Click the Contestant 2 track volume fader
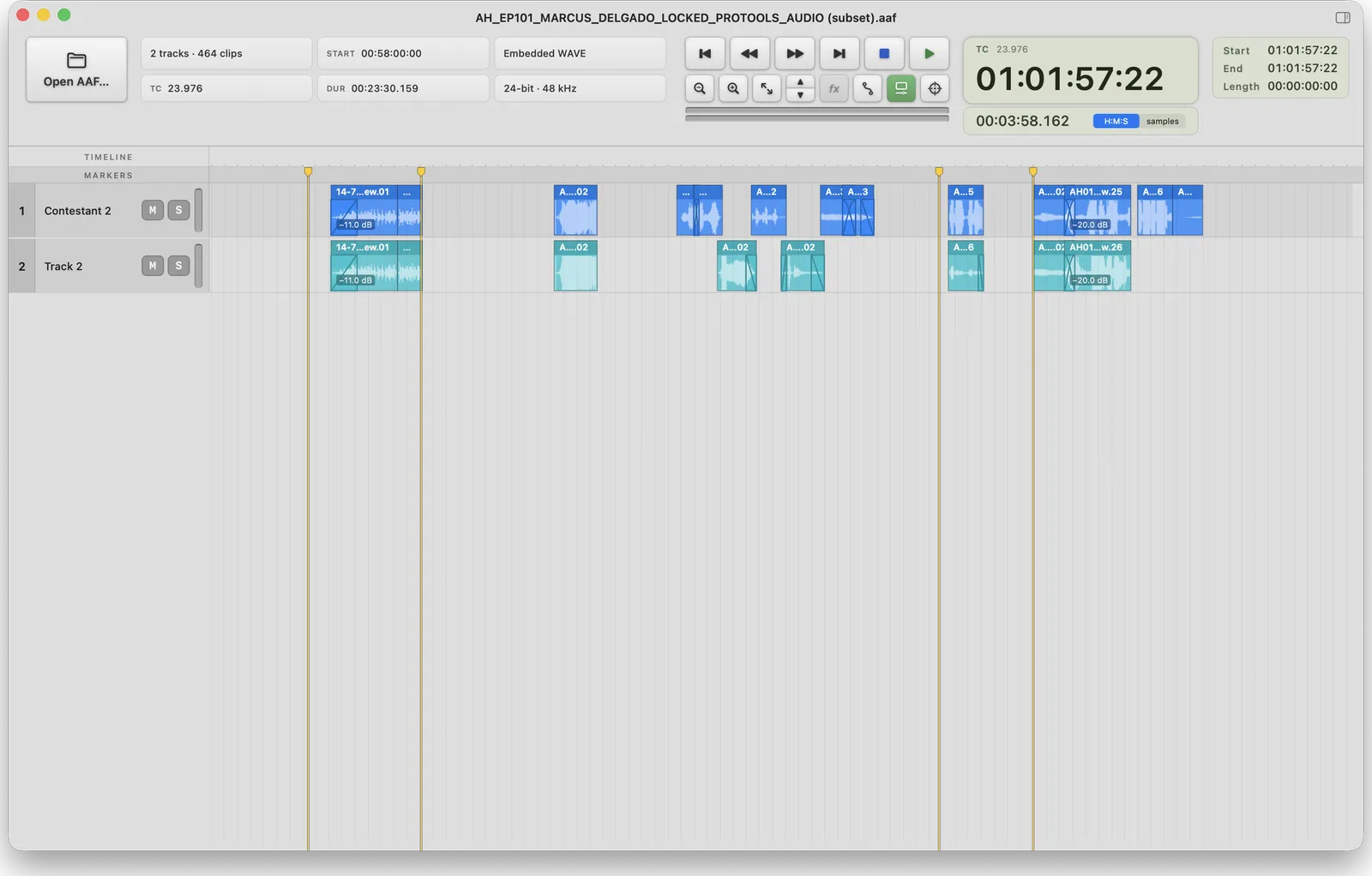 199,210
